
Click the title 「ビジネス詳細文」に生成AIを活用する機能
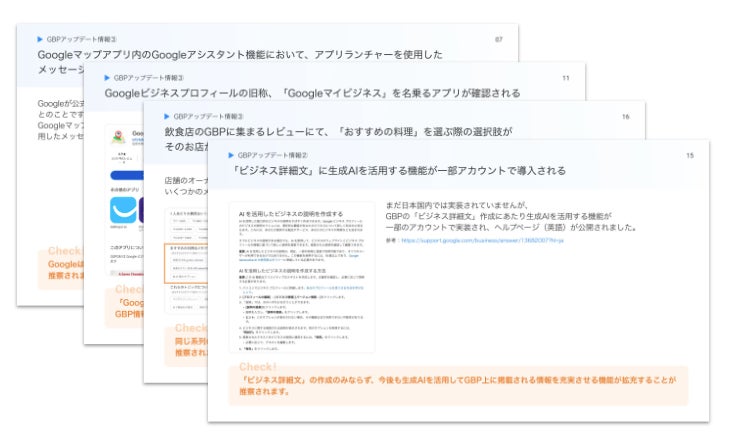(398, 171)
